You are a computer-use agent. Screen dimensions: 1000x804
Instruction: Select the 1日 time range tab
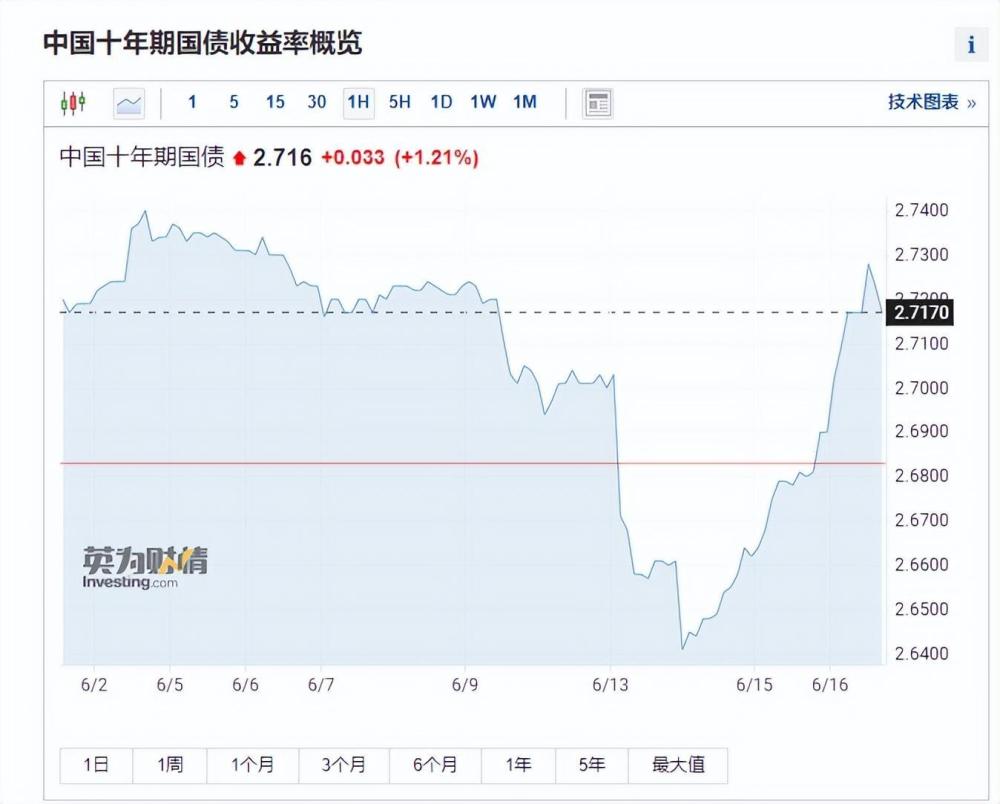pyautogui.click(x=96, y=765)
